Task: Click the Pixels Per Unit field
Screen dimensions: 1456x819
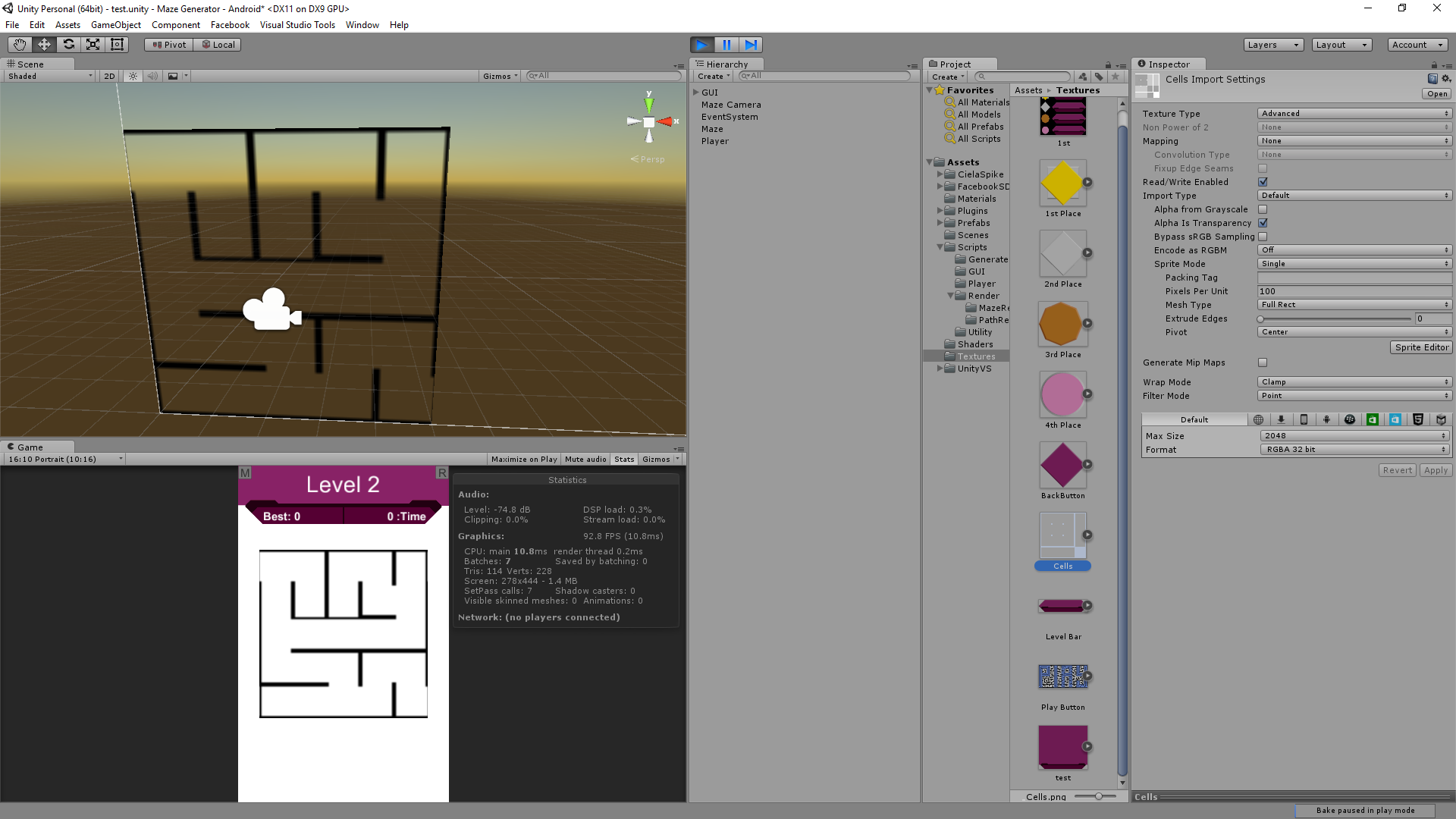Action: point(1354,291)
